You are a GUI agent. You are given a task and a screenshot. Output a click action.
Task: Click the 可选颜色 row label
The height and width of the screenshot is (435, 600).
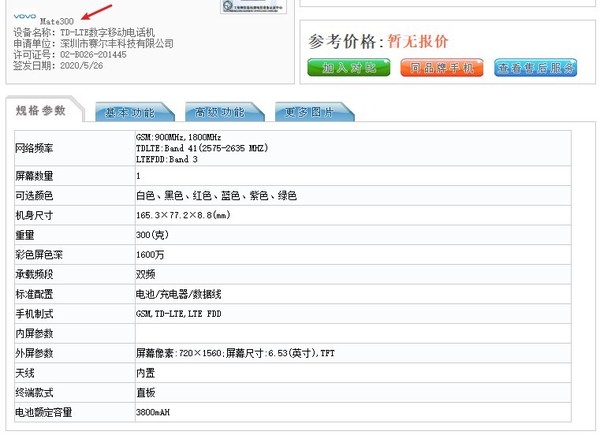pos(34,196)
